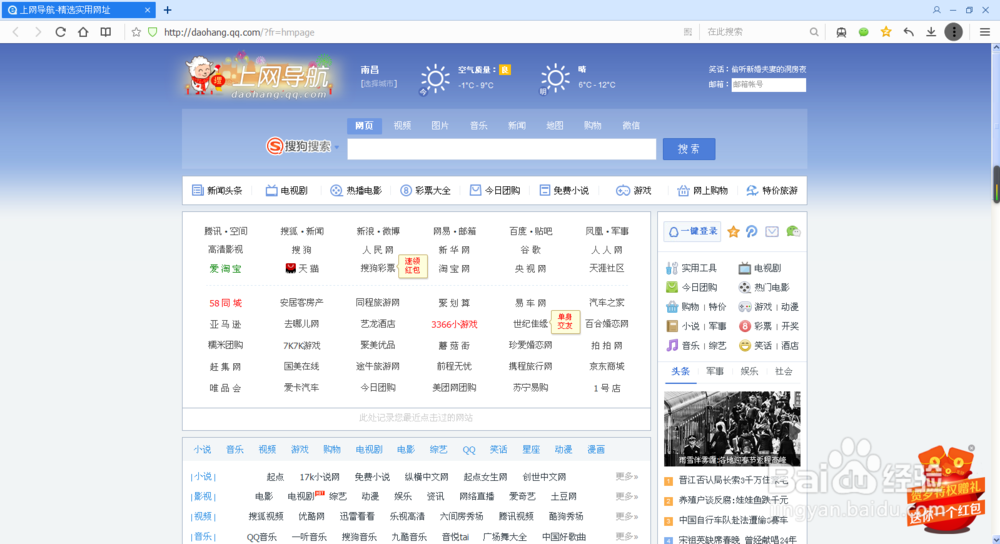Screen dimensions: 1000x544
Task: Click 选择城市 to change city
Action: tap(378, 84)
